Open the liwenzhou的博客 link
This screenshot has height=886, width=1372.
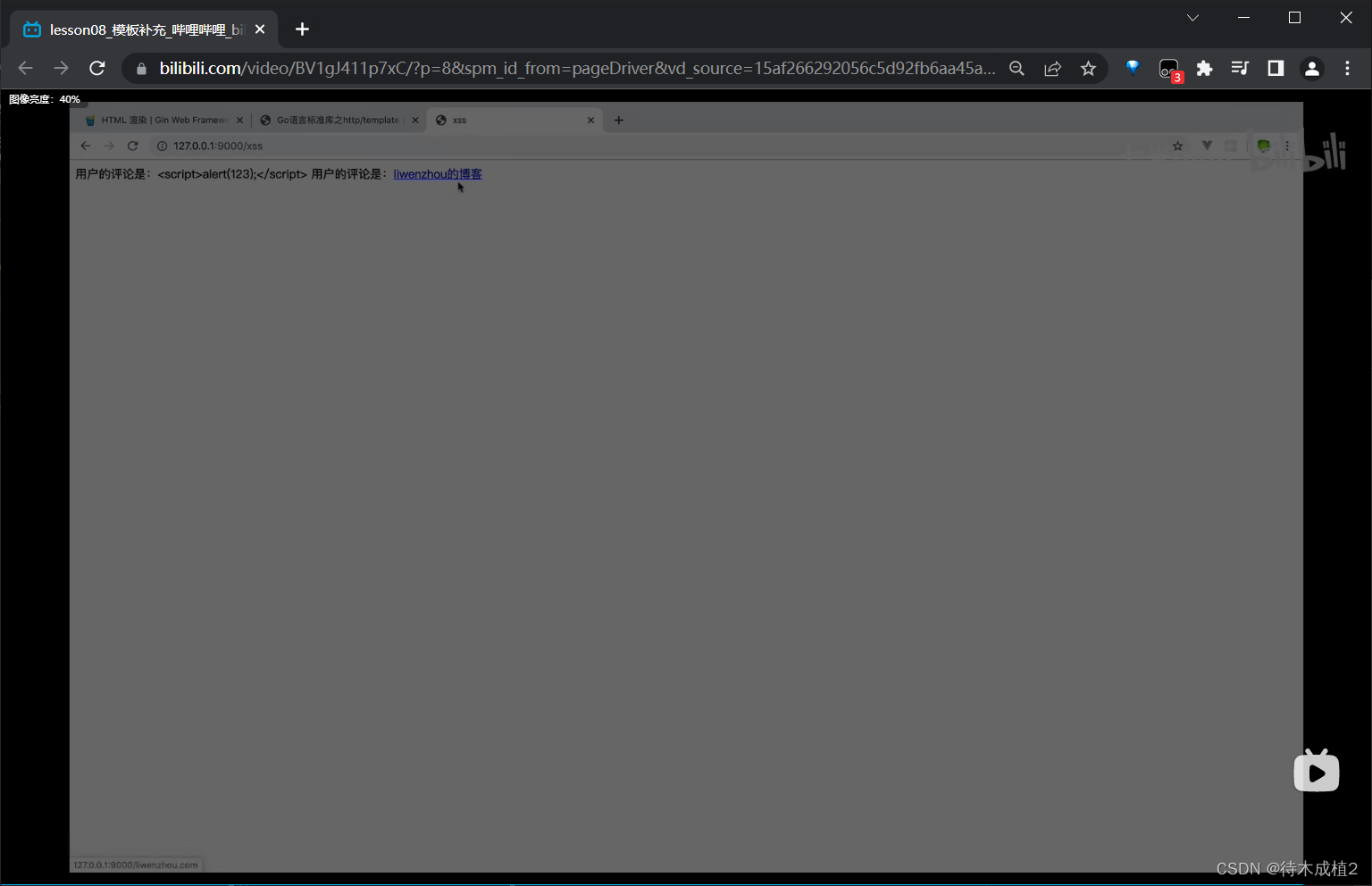click(438, 174)
